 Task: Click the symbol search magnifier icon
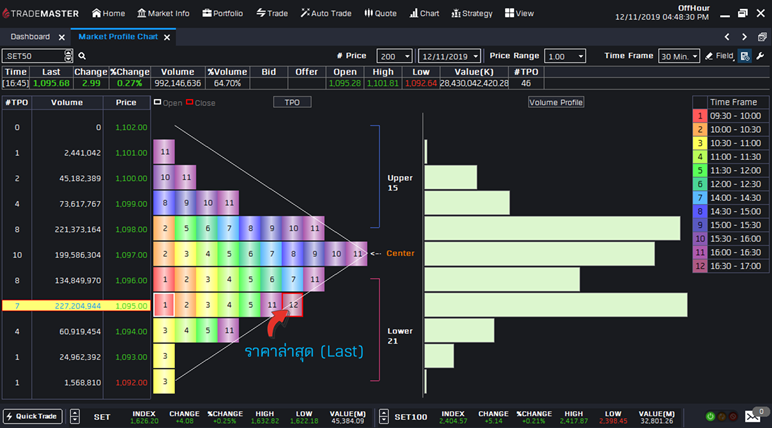[82, 56]
